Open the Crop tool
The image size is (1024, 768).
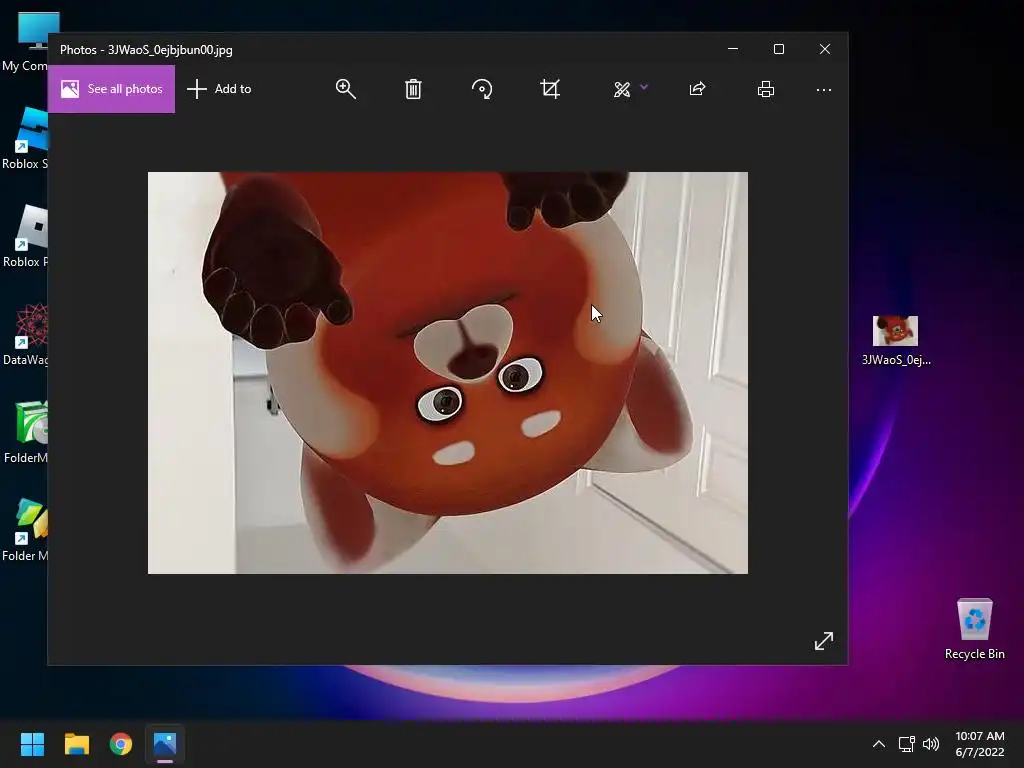click(x=550, y=89)
